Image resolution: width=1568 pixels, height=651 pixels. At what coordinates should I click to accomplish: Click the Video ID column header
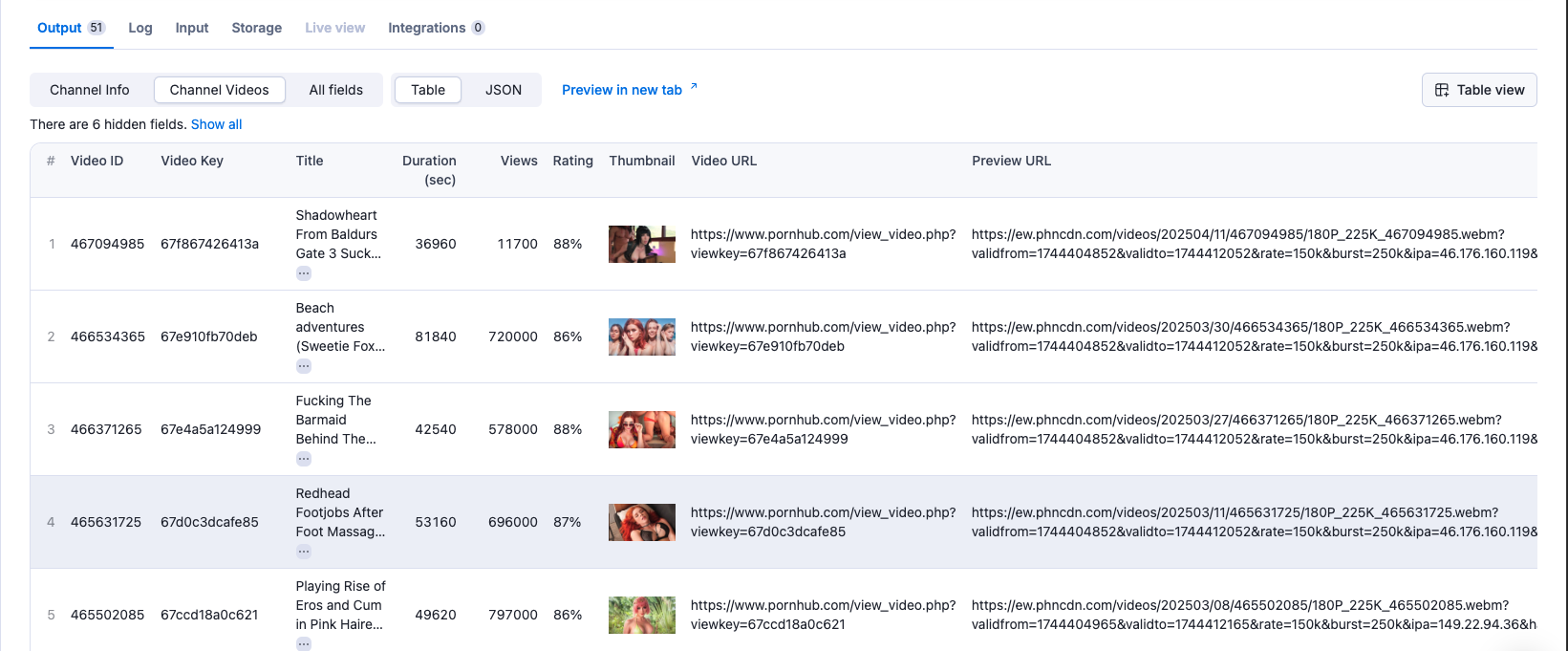[97, 161]
